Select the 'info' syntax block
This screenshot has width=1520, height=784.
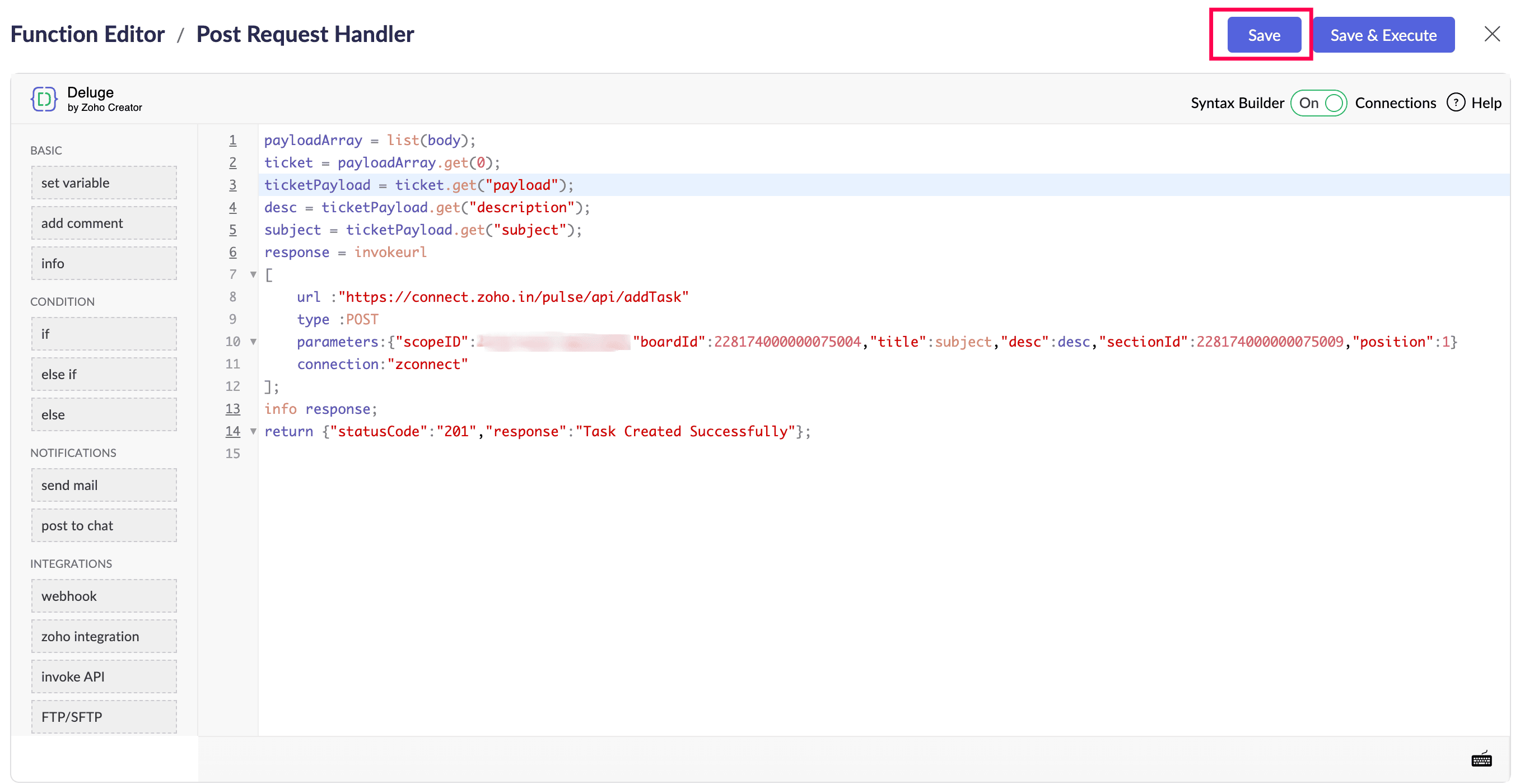(104, 263)
